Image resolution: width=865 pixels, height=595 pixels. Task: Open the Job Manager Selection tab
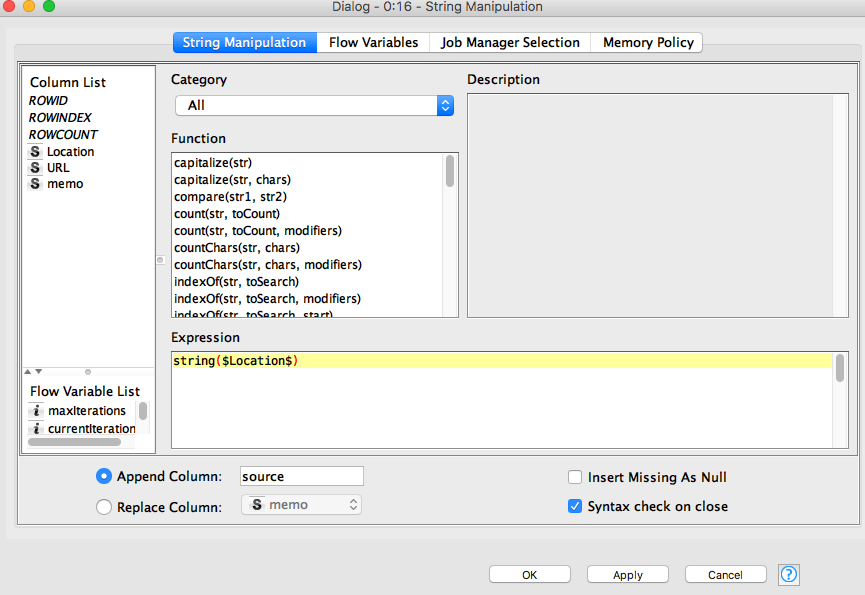click(x=510, y=42)
